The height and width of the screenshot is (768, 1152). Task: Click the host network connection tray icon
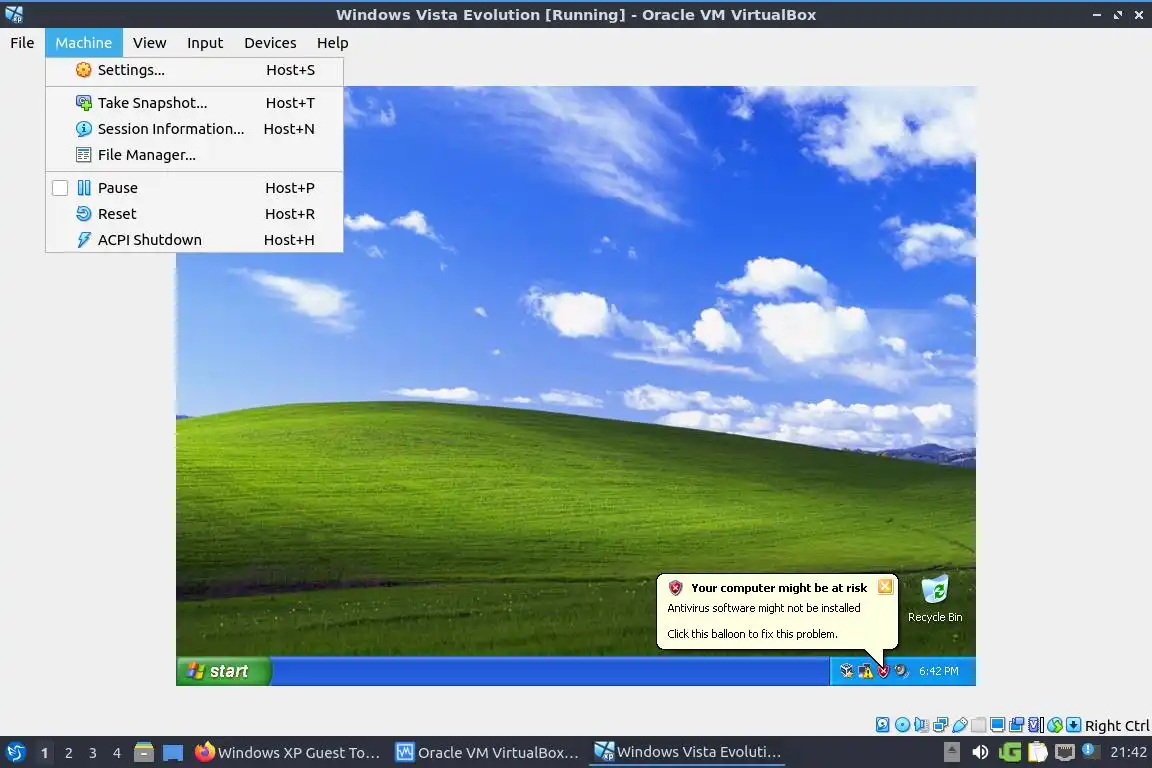click(1065, 752)
